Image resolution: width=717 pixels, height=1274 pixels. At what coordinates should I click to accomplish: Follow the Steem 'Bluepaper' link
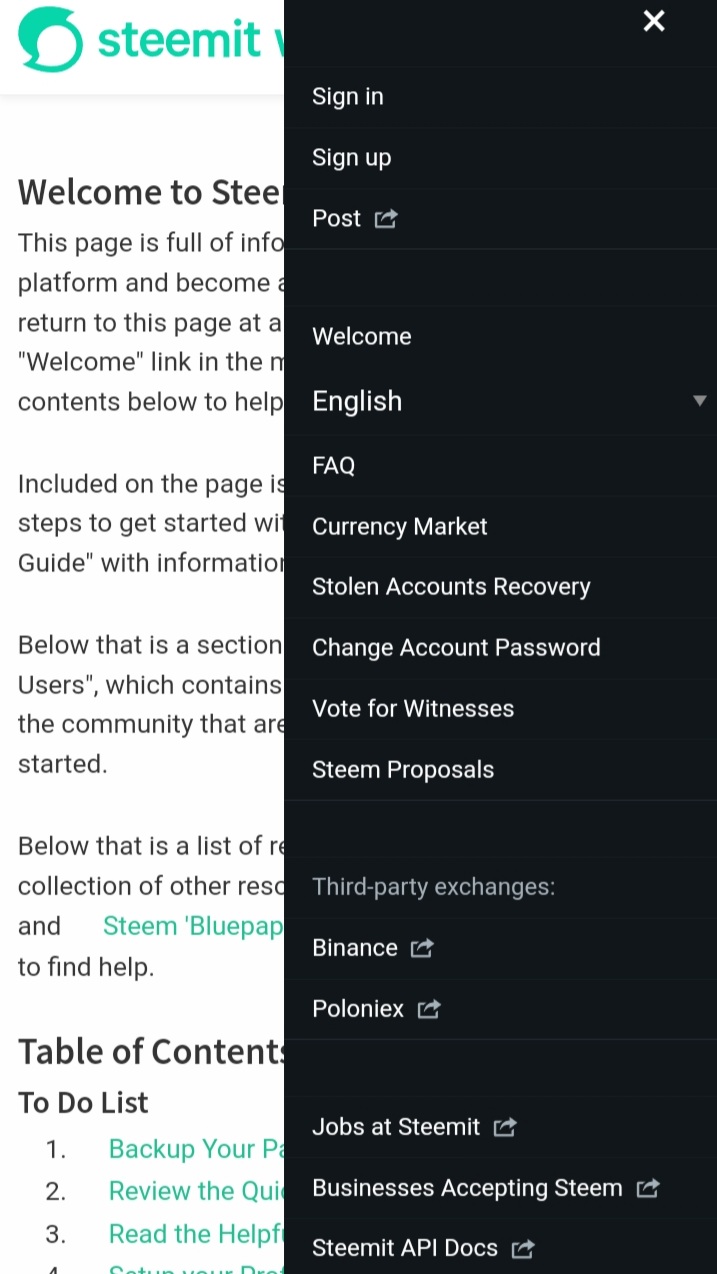click(190, 926)
